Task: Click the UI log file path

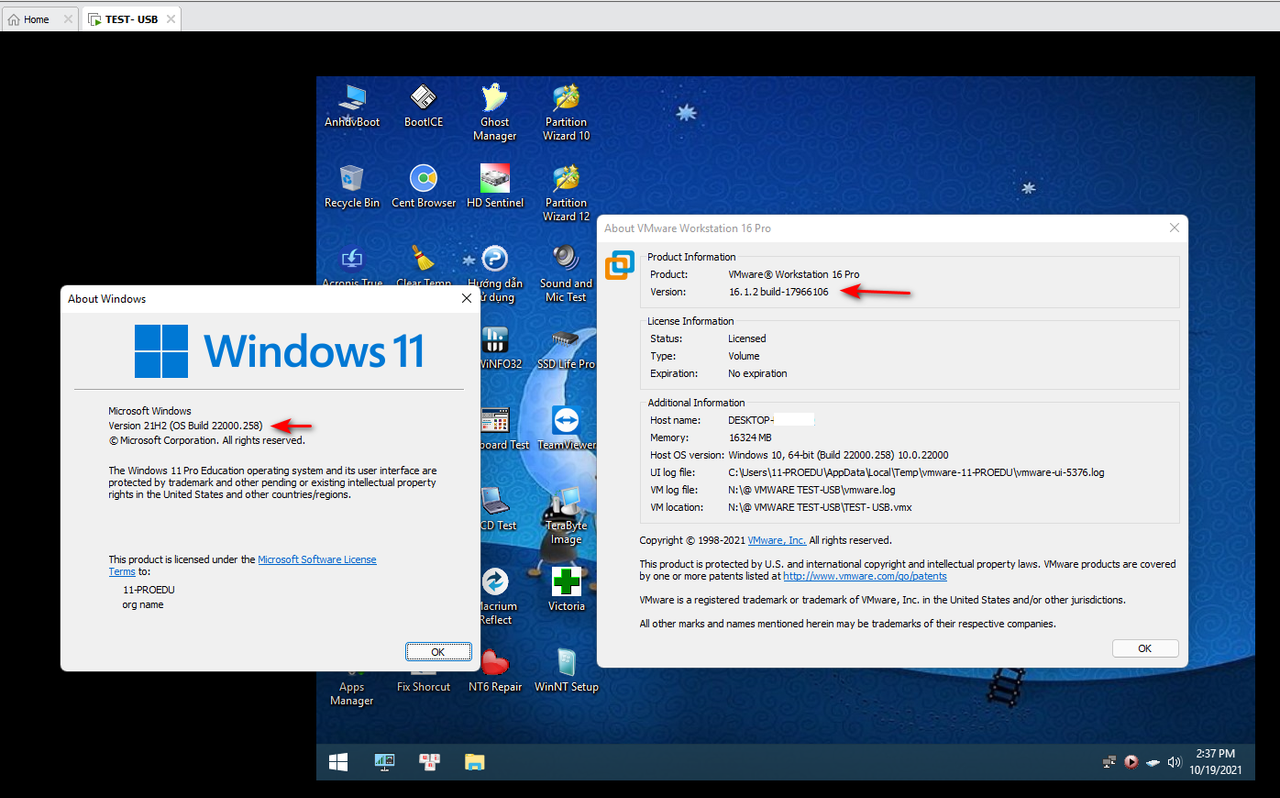Action: (916, 472)
